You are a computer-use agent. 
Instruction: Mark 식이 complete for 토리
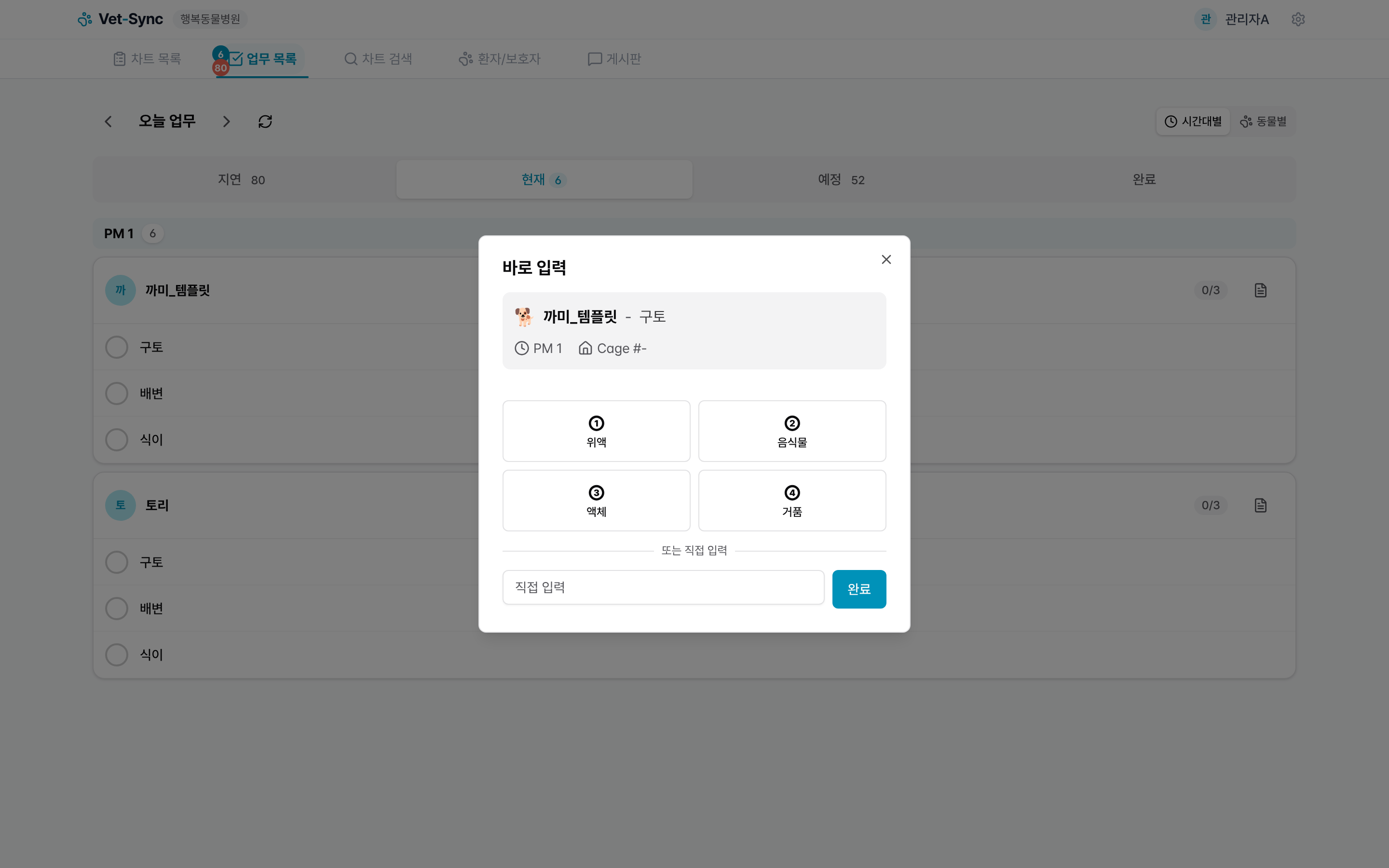point(117,654)
